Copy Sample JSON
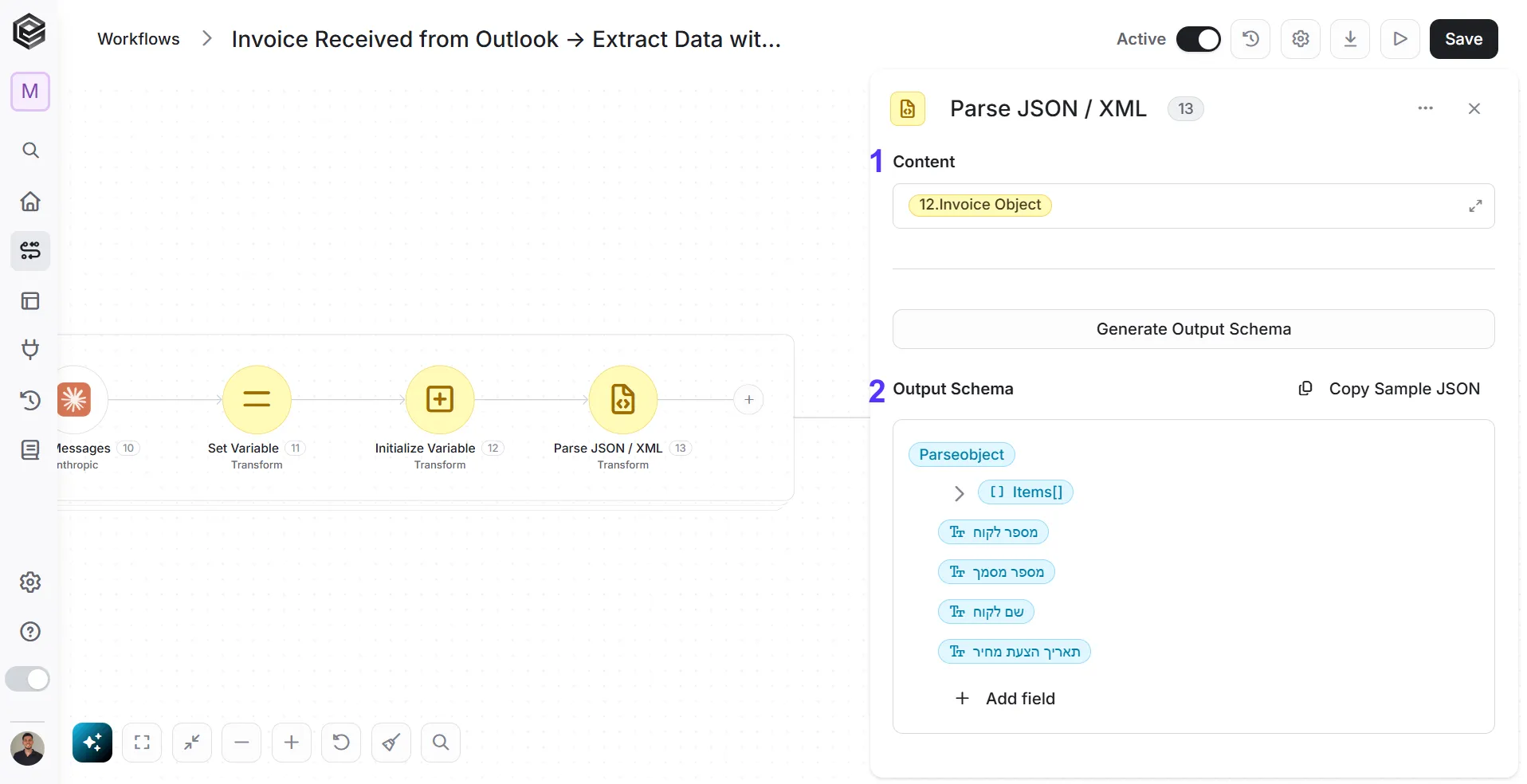 (1389, 389)
